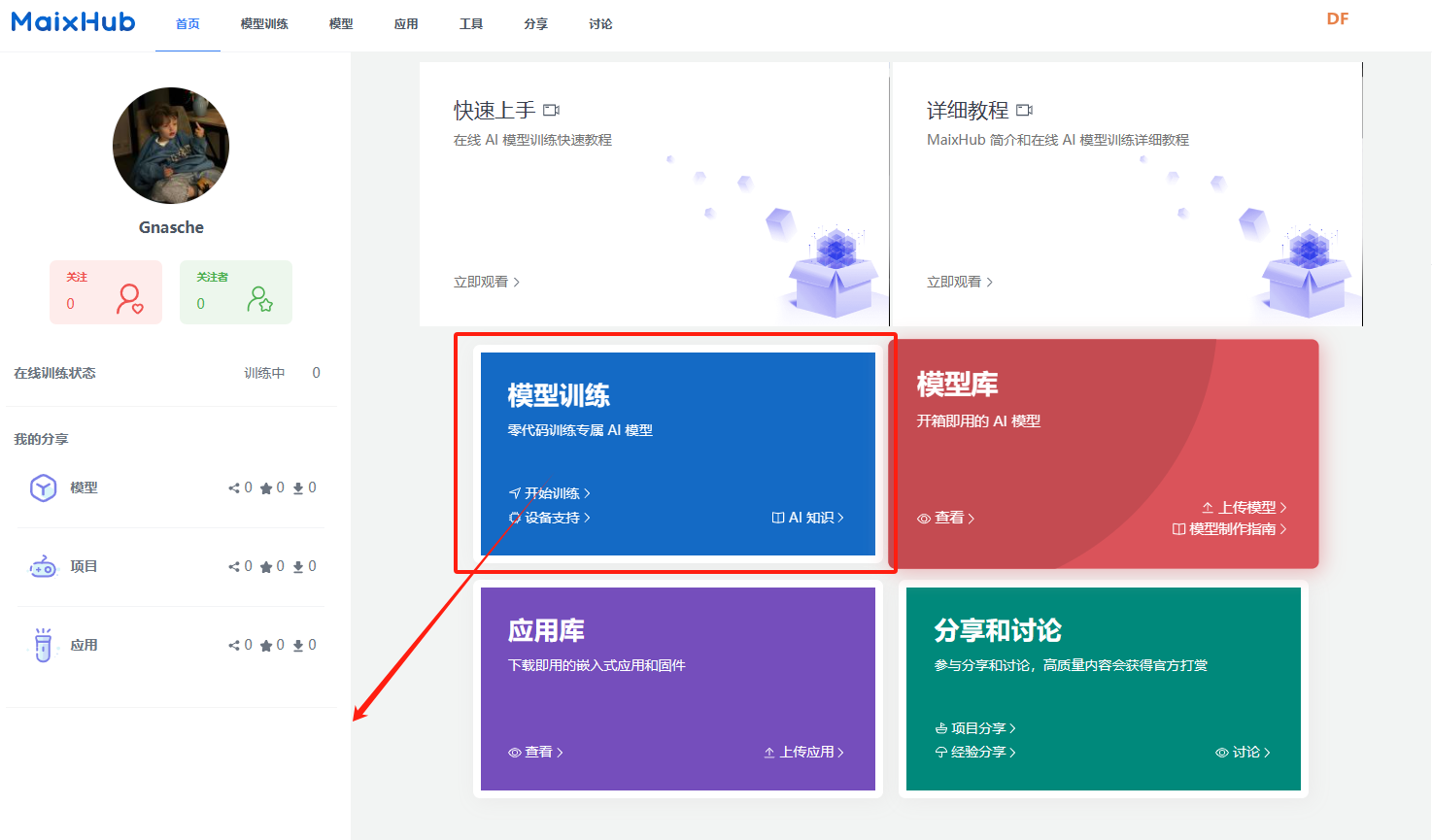Viewport: 1432px width, 840px height.
Task: Click the following person-heart icon
Action: tap(130, 299)
